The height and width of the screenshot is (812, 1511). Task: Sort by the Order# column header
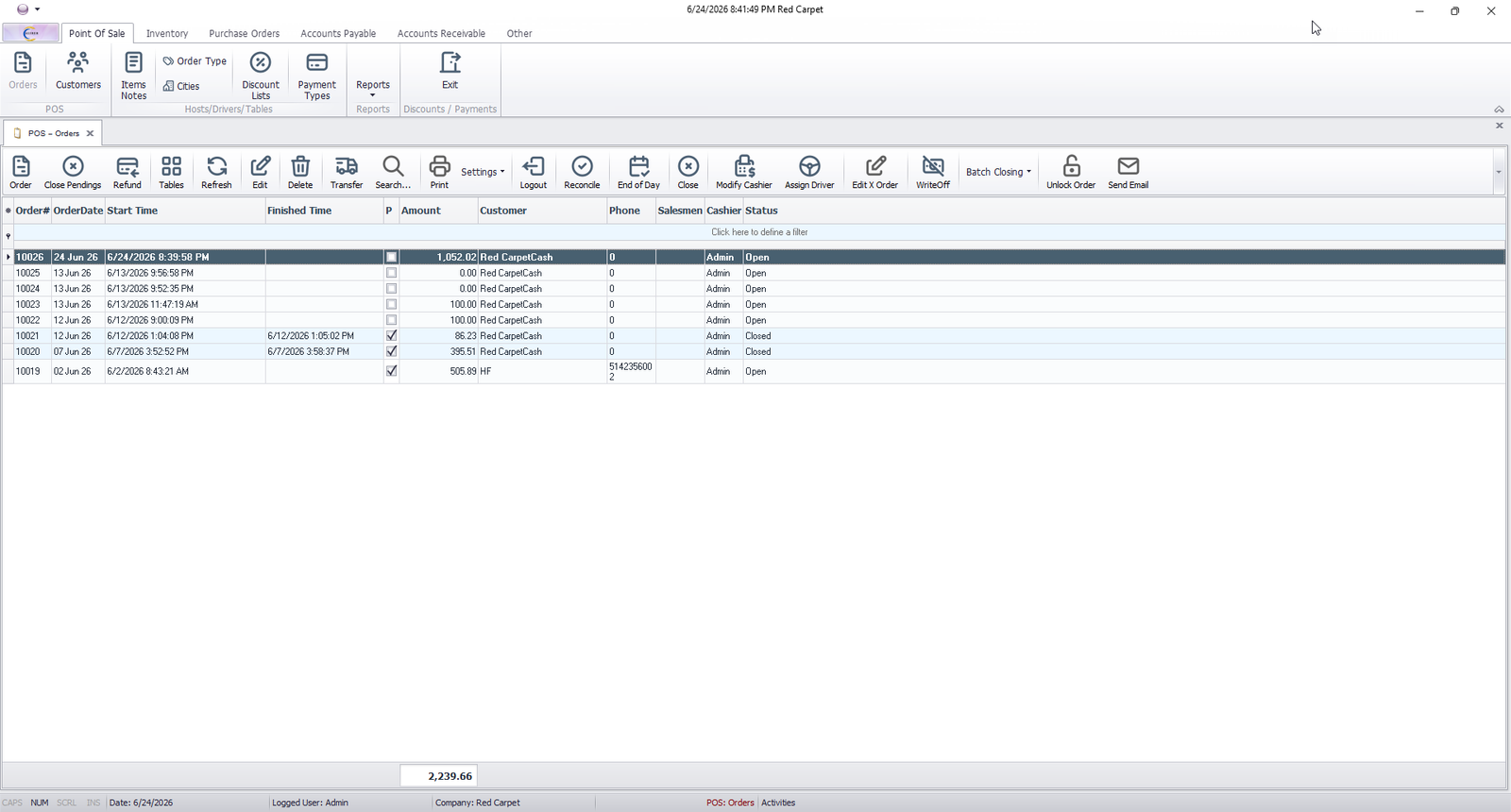pyautogui.click(x=32, y=211)
